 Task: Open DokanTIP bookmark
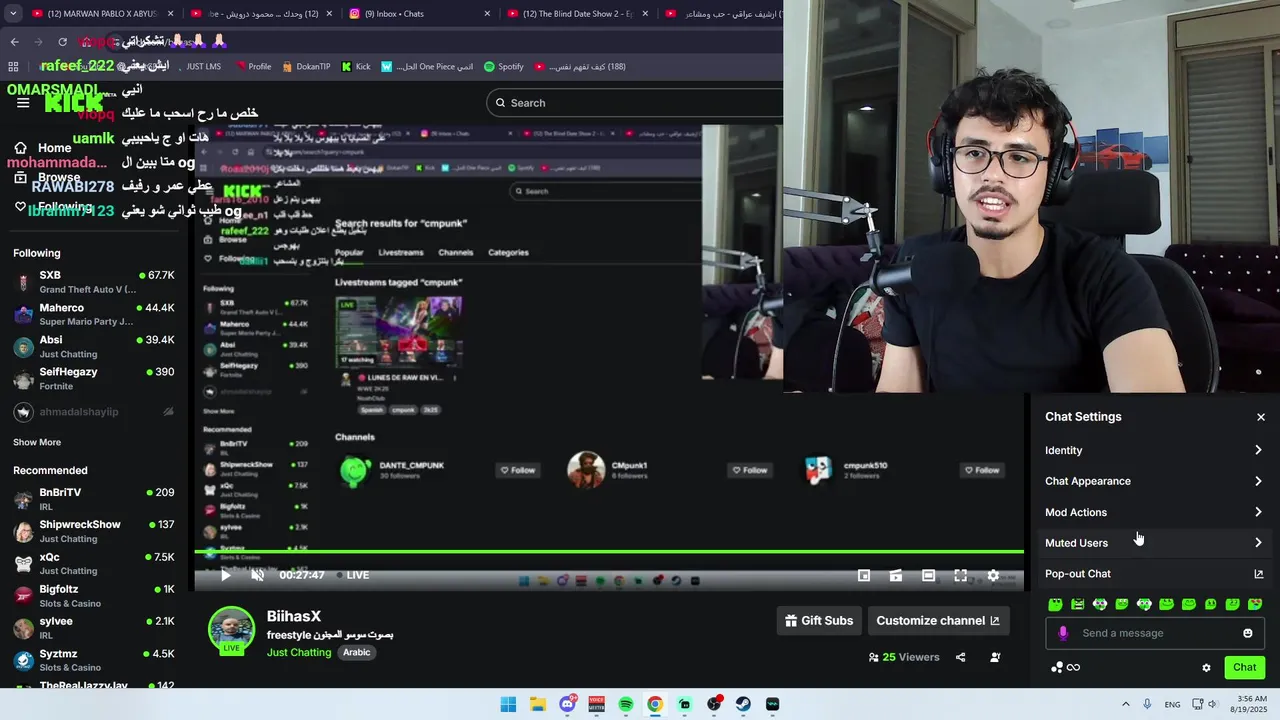(x=306, y=67)
